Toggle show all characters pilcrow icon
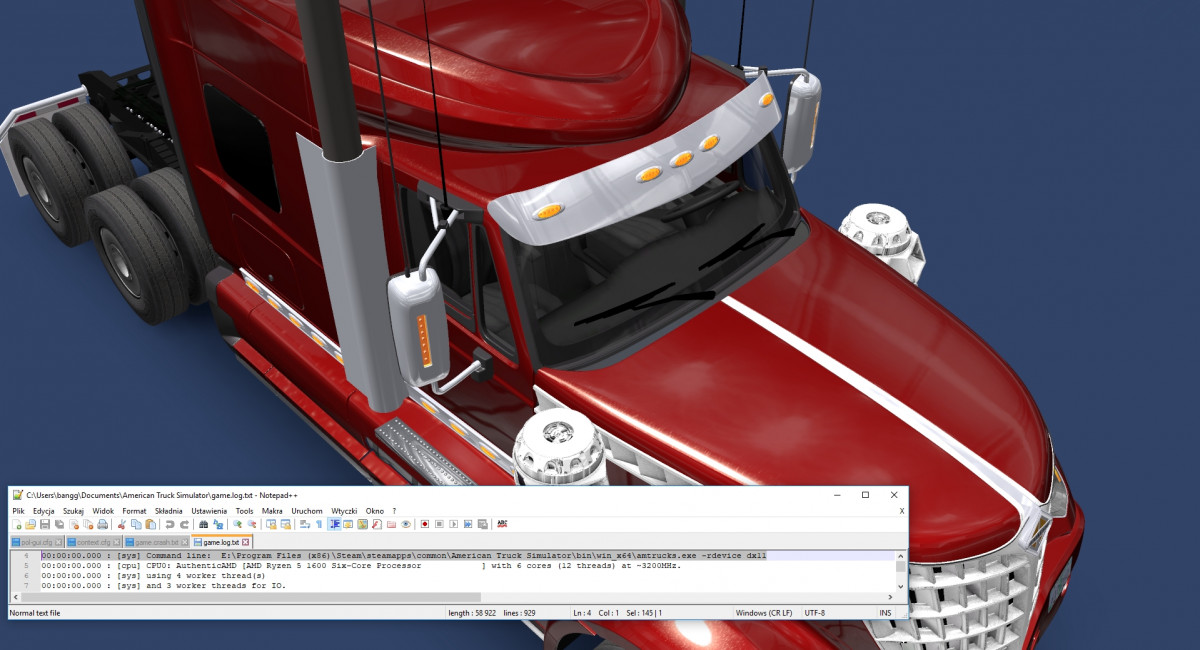 (x=319, y=524)
